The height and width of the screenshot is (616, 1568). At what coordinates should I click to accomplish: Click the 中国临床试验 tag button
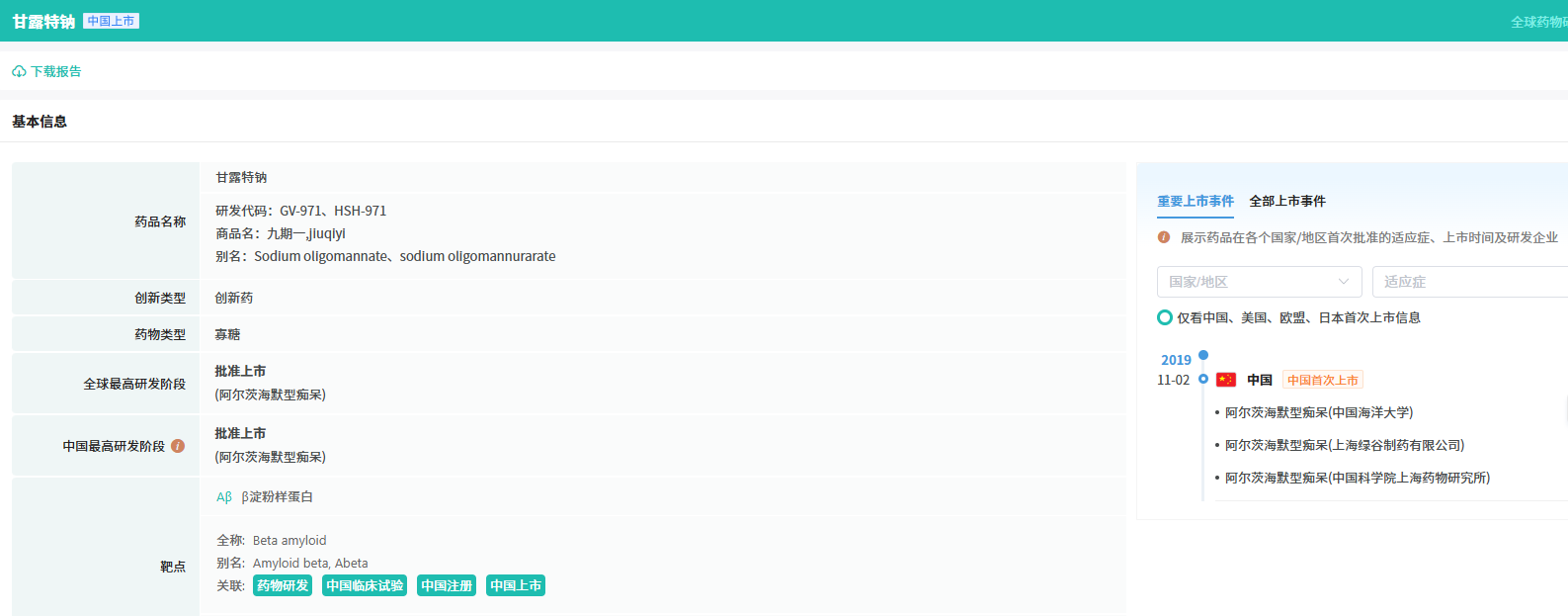point(365,585)
